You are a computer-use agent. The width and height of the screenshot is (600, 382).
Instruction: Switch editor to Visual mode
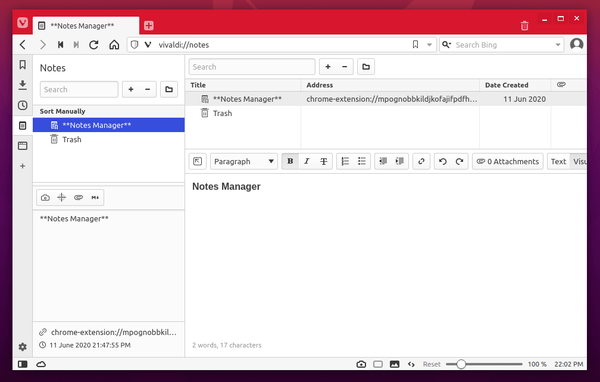579,161
